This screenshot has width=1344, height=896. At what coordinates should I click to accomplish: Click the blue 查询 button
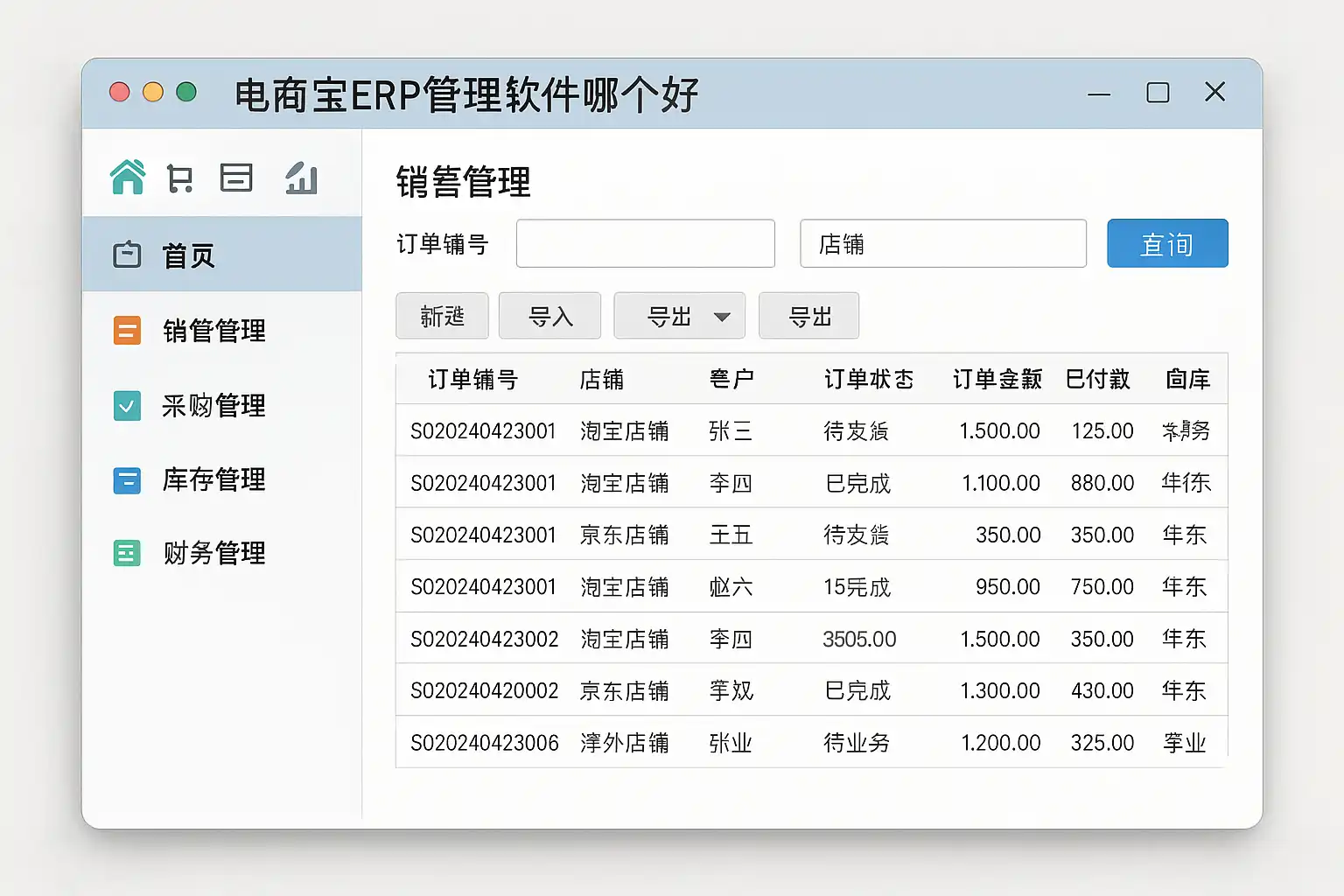tap(1166, 244)
